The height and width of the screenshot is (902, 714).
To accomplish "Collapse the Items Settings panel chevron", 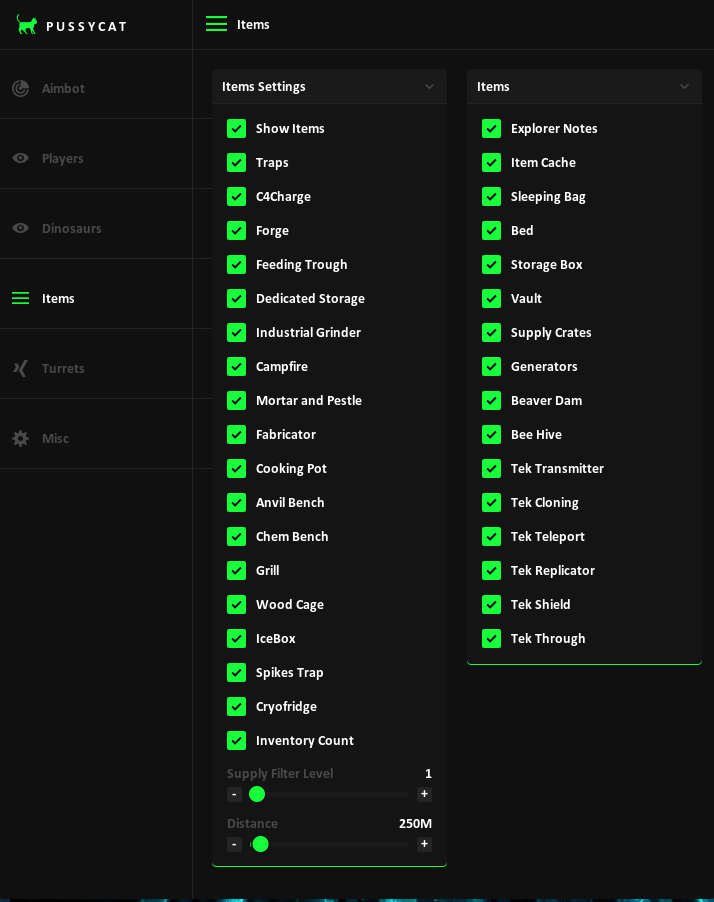I will pyautogui.click(x=430, y=86).
